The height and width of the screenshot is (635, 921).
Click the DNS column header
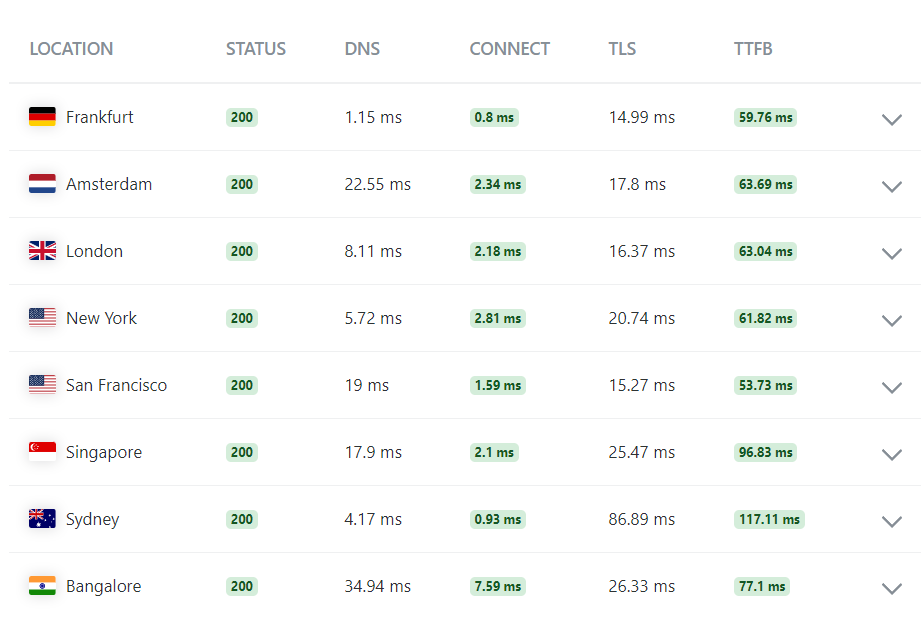pos(362,49)
